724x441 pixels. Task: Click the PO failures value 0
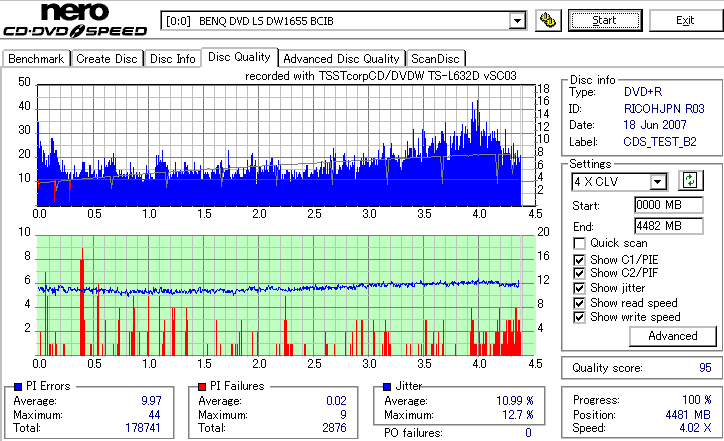pyautogui.click(x=528, y=433)
